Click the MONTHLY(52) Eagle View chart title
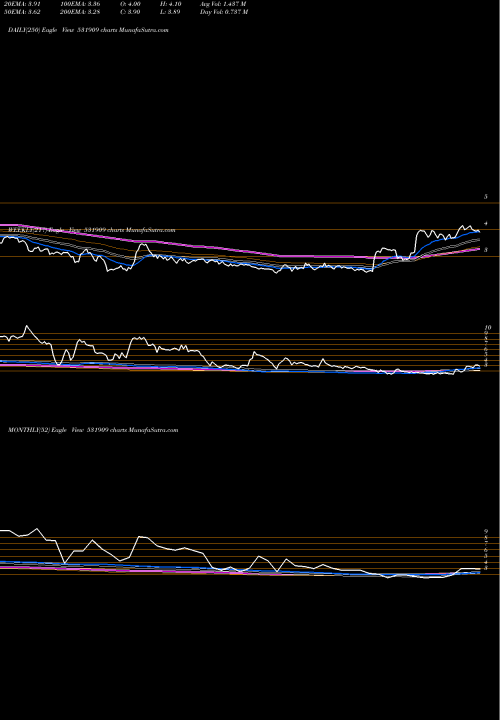500x720 pixels. pos(93,430)
